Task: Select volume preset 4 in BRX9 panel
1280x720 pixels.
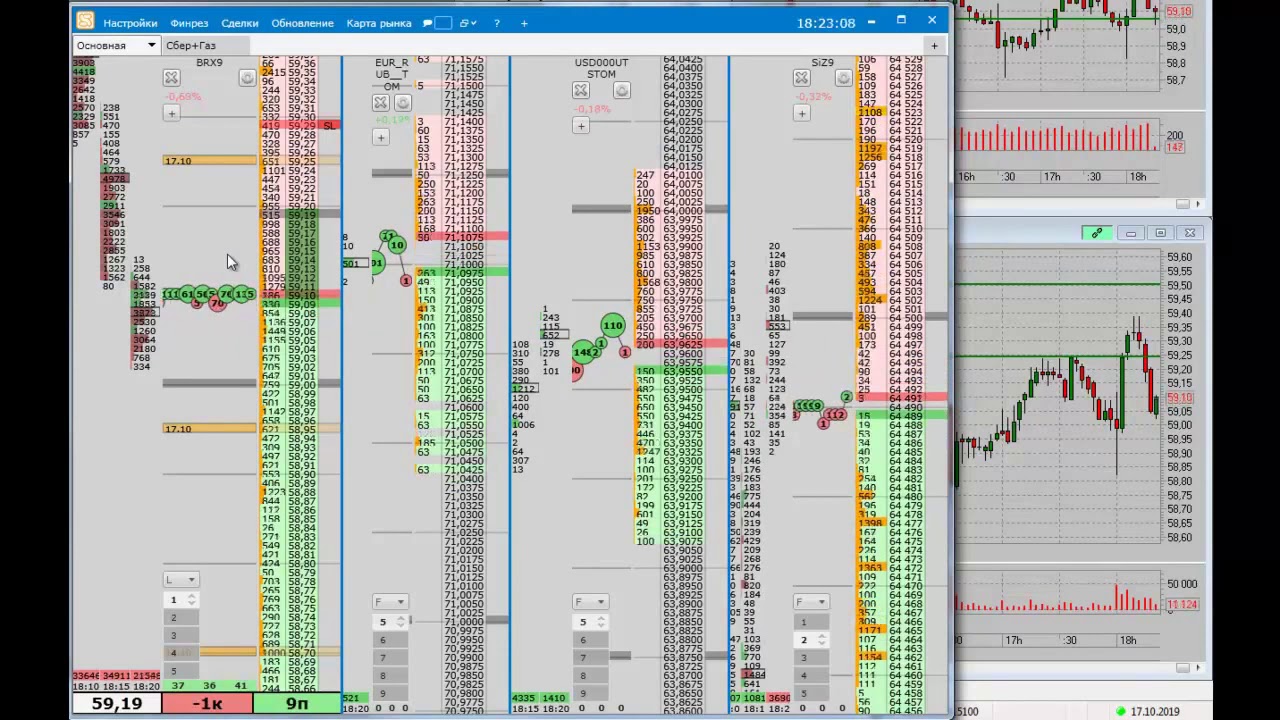Action: (x=181, y=653)
